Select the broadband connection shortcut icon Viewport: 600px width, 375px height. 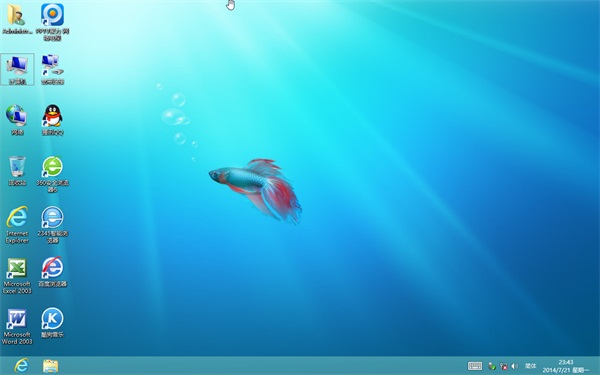point(52,69)
